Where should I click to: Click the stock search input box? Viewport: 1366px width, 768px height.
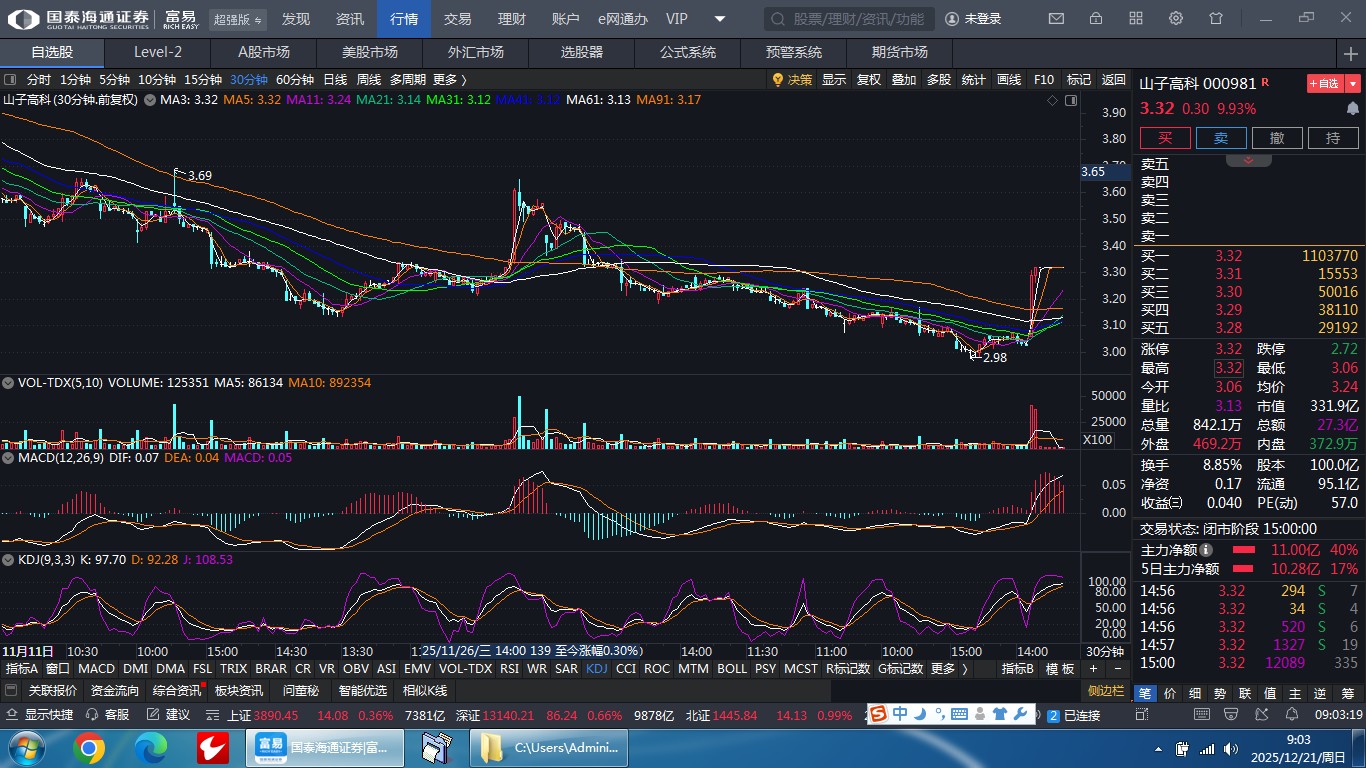tap(850, 19)
